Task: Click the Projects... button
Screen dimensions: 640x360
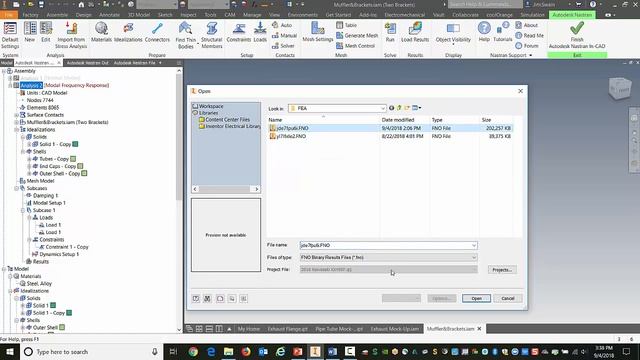Action: 502,270
